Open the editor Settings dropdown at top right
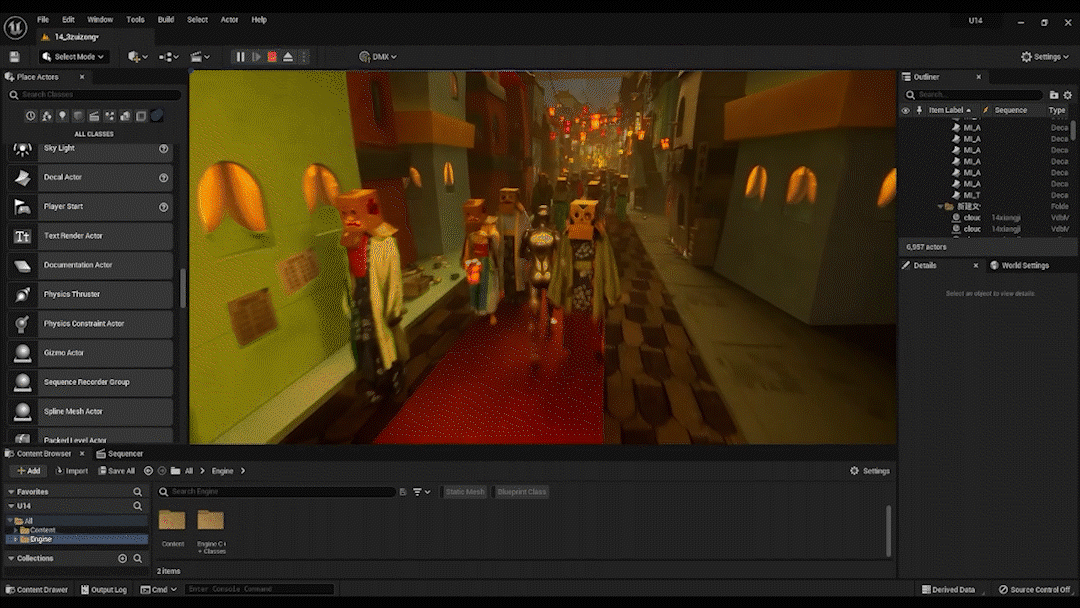Viewport: 1080px width, 608px height. click(x=1045, y=57)
